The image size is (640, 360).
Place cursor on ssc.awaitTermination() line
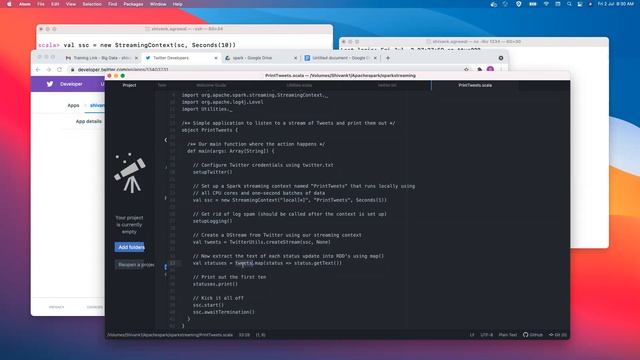click(x=224, y=312)
